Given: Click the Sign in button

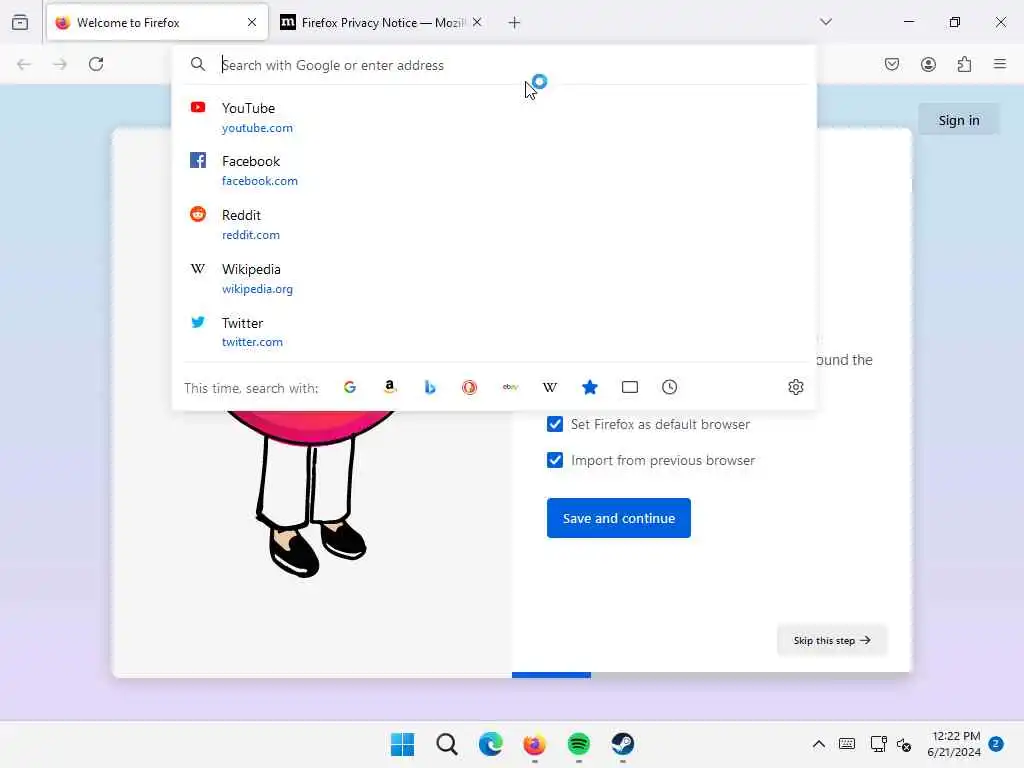Looking at the screenshot, I should tap(959, 120).
